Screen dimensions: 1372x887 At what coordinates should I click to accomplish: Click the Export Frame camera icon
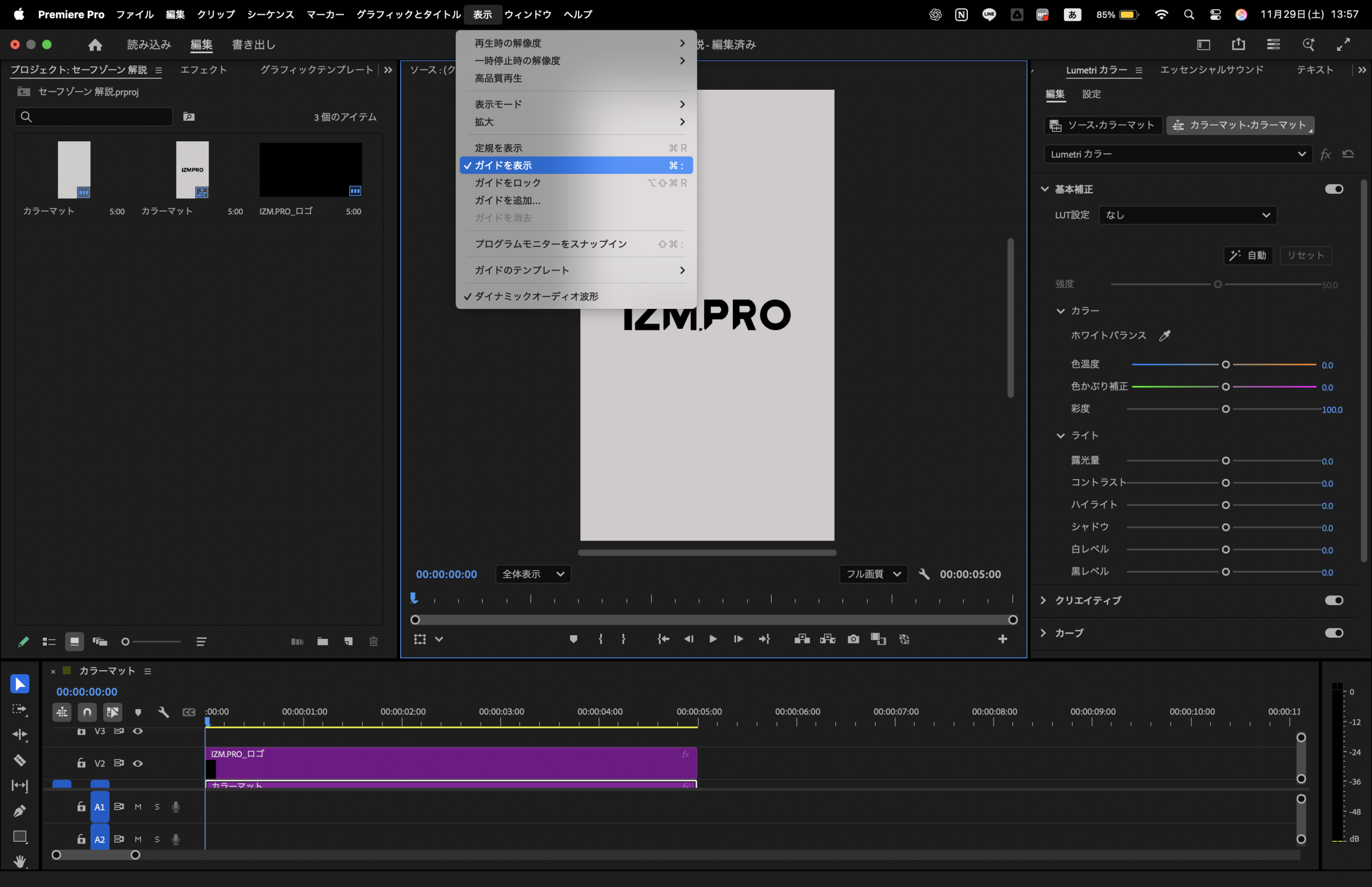853,639
